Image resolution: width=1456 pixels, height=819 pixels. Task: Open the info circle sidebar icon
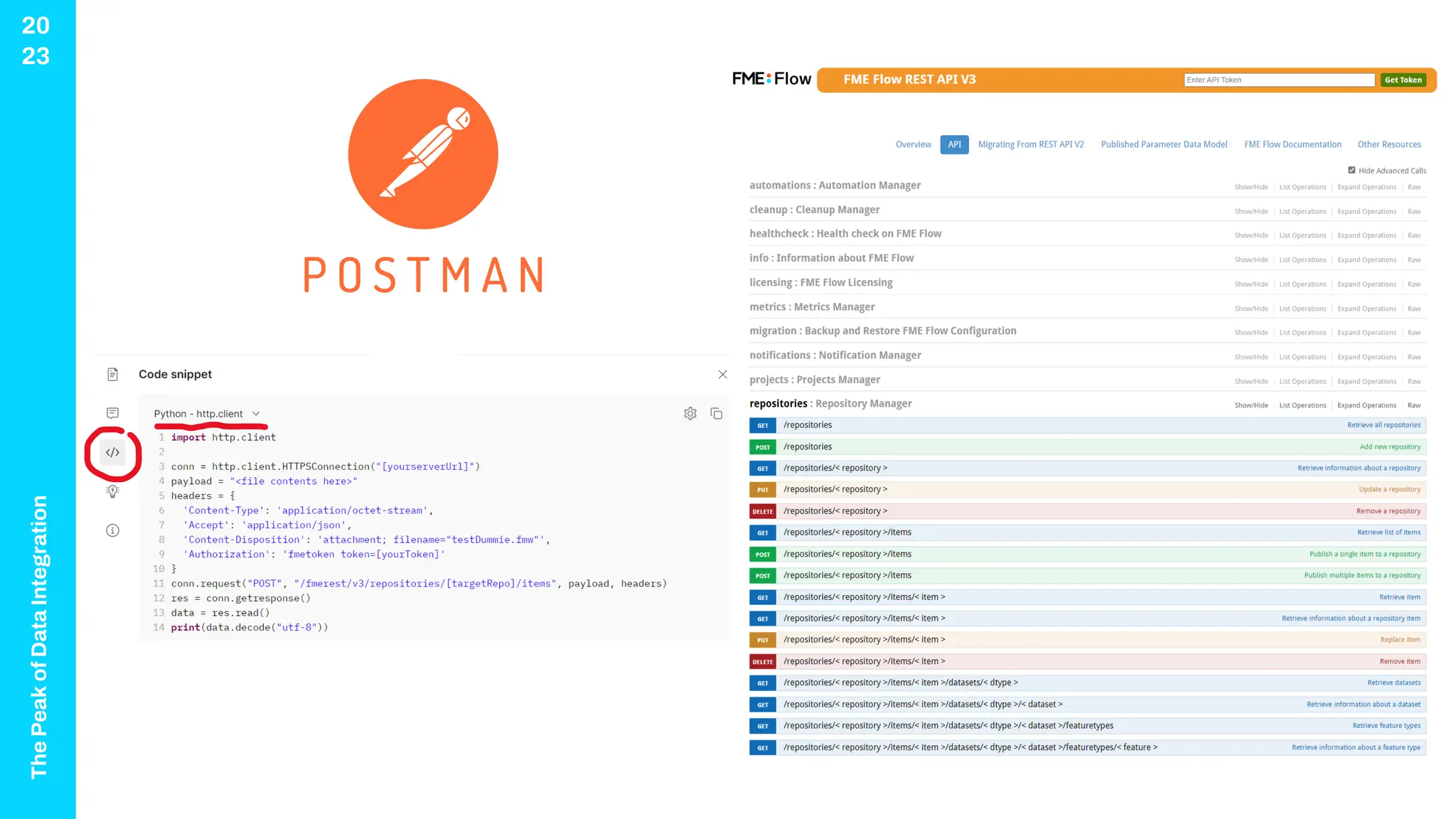(112, 530)
